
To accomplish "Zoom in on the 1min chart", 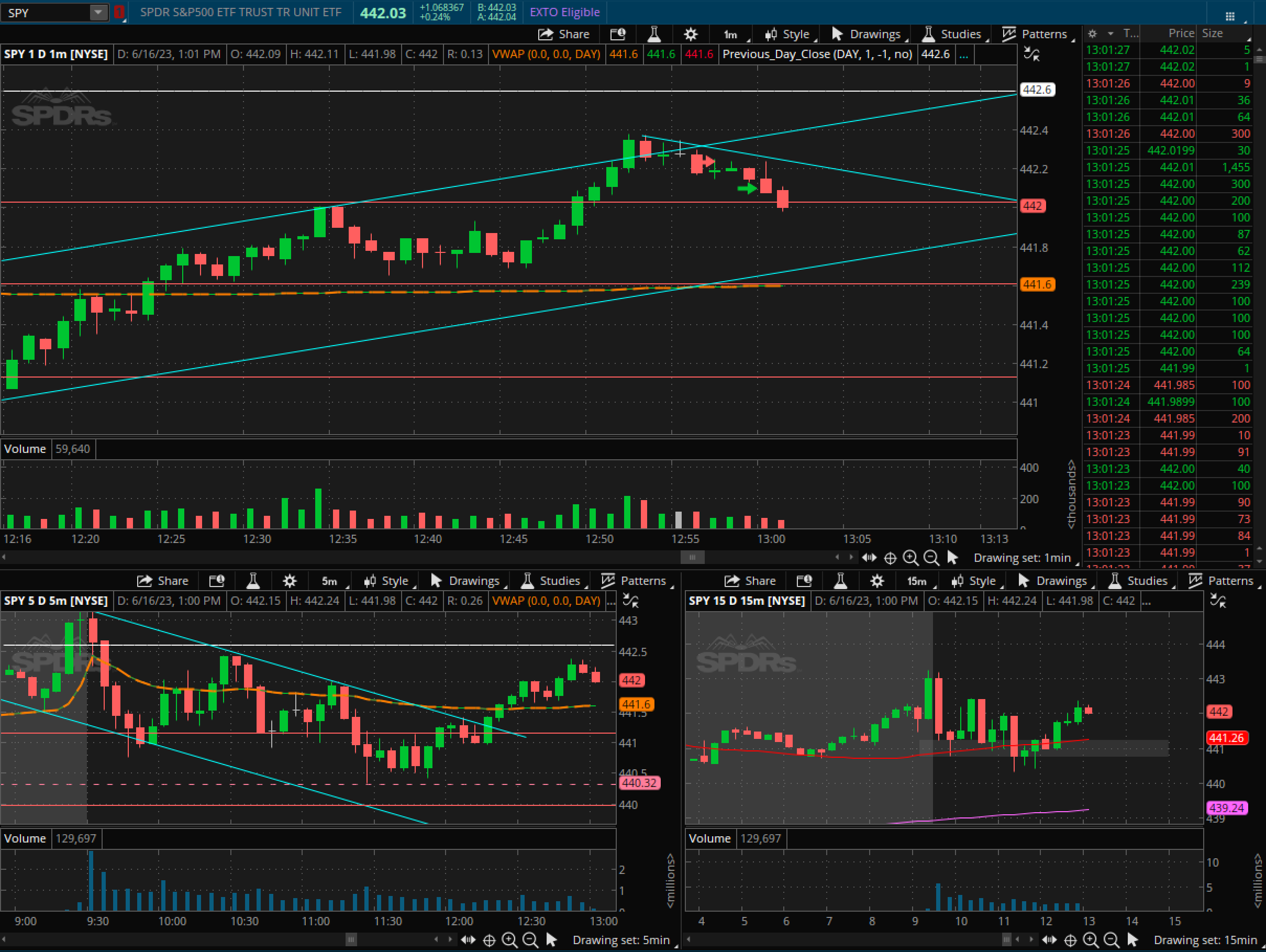I will click(910, 558).
